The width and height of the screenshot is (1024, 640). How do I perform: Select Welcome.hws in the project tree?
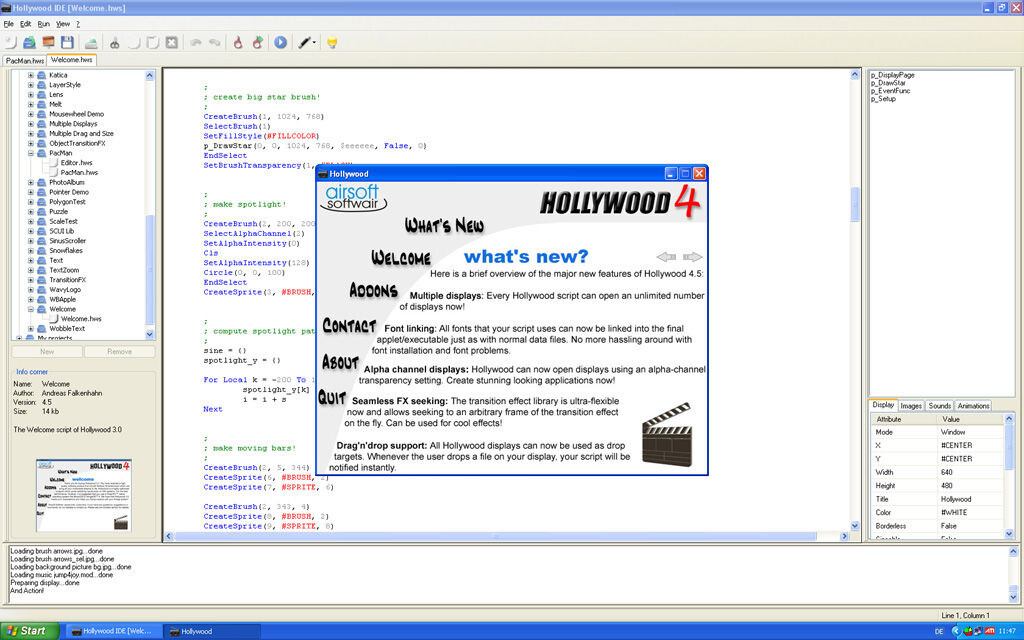81,319
